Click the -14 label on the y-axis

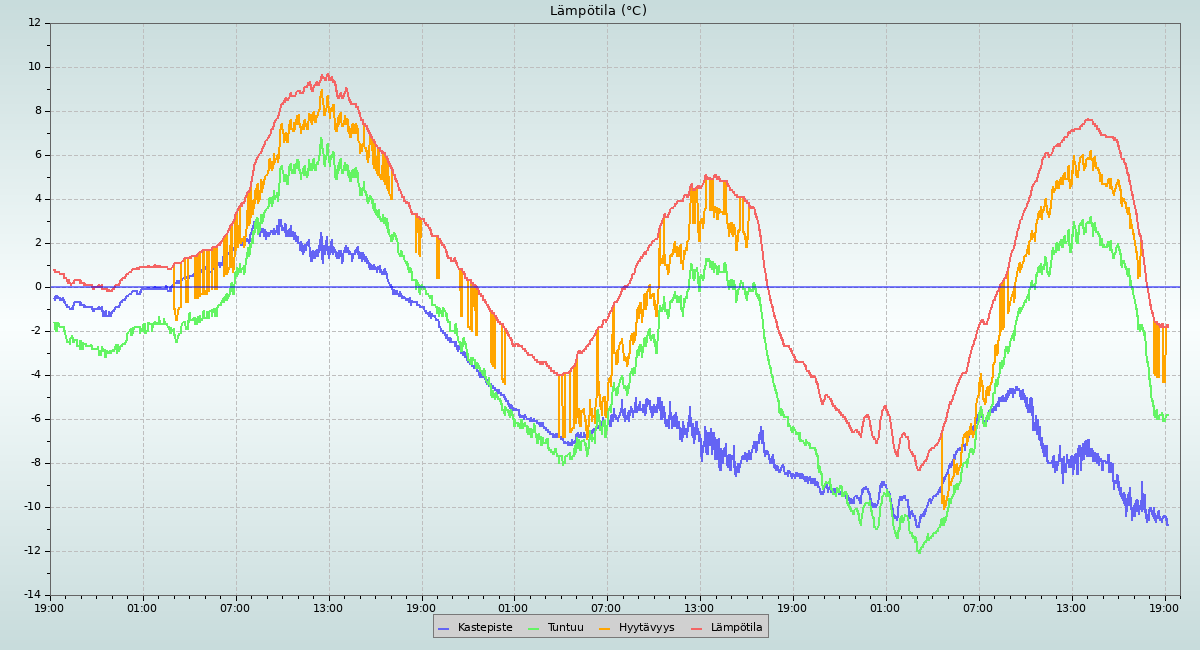coord(33,595)
